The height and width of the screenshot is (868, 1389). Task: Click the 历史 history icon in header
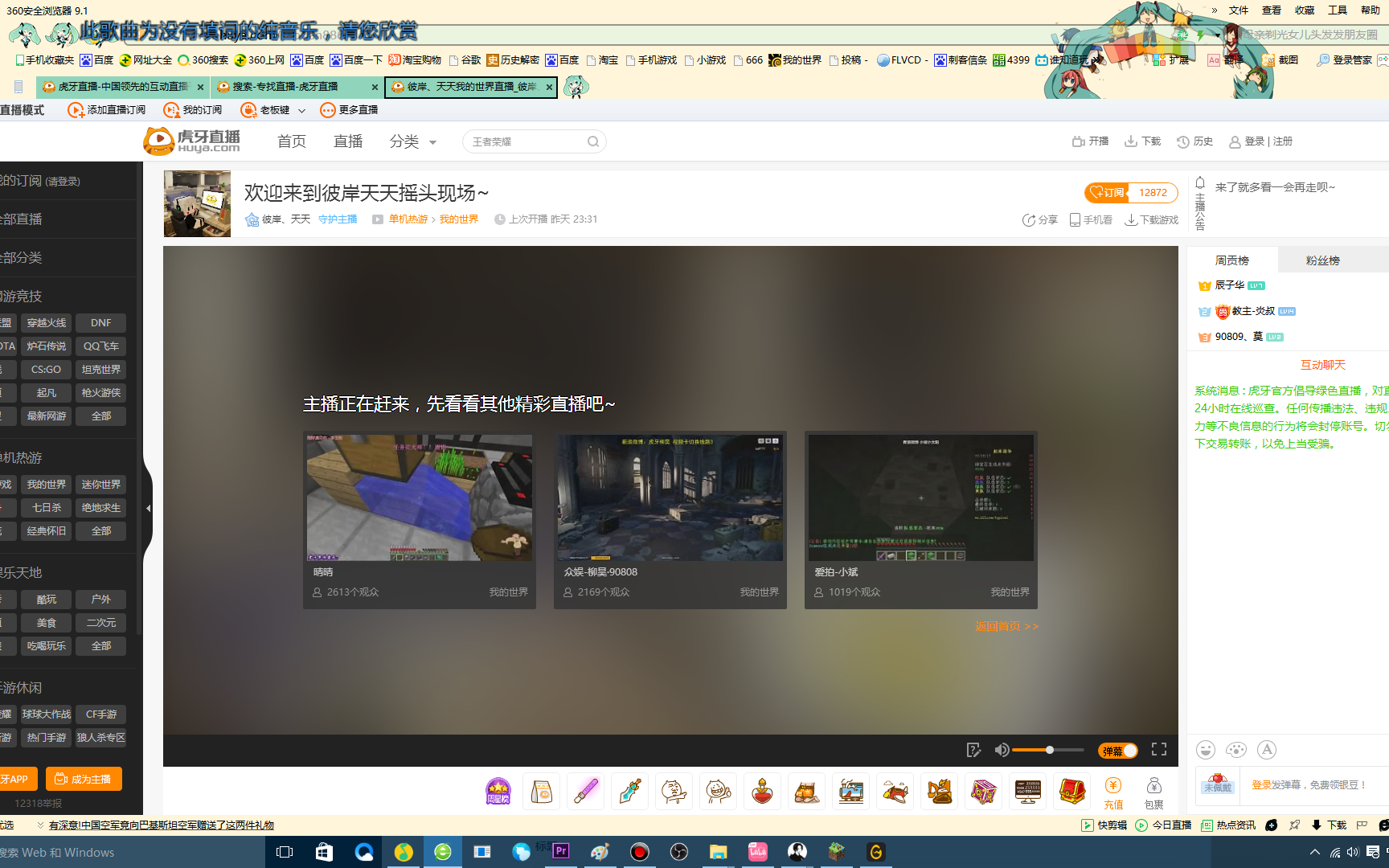[1194, 141]
